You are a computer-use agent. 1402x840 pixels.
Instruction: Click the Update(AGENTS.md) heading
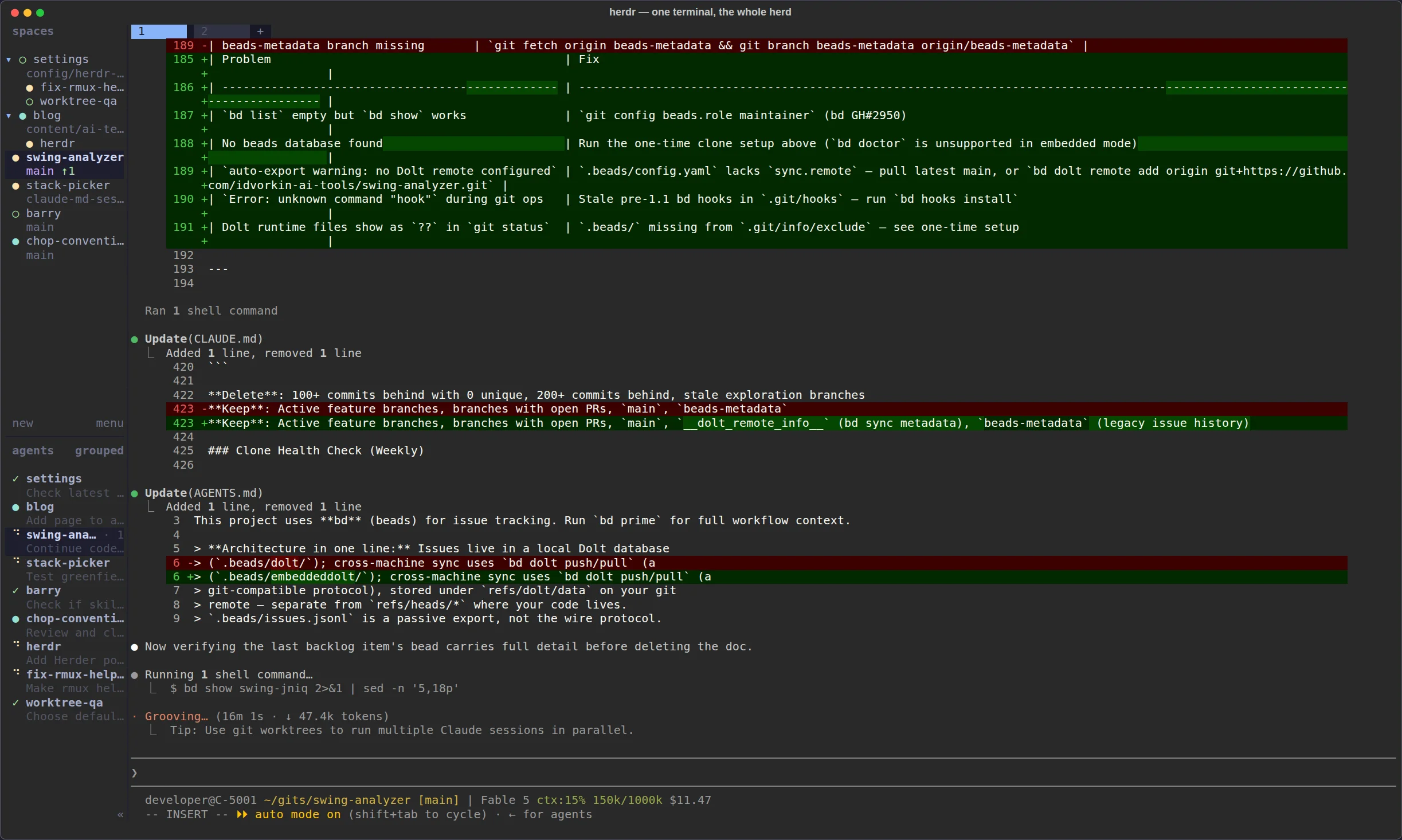point(203,493)
